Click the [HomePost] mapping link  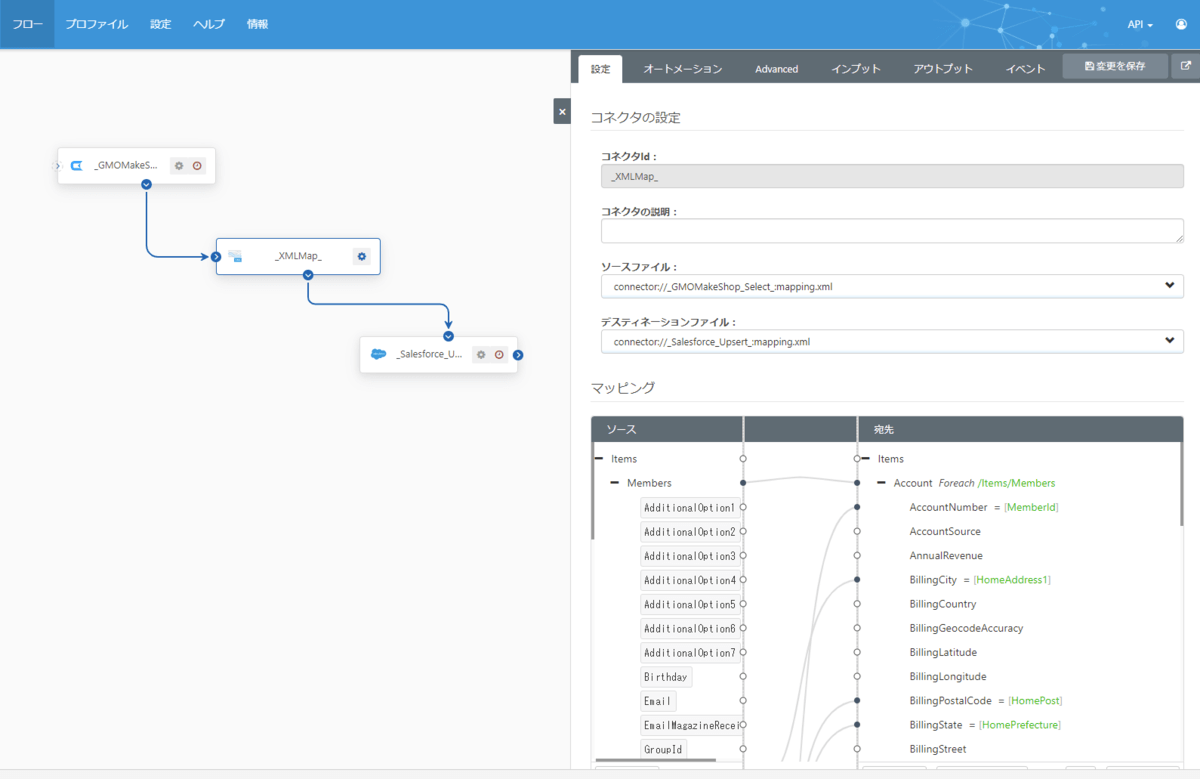pyautogui.click(x=1035, y=701)
